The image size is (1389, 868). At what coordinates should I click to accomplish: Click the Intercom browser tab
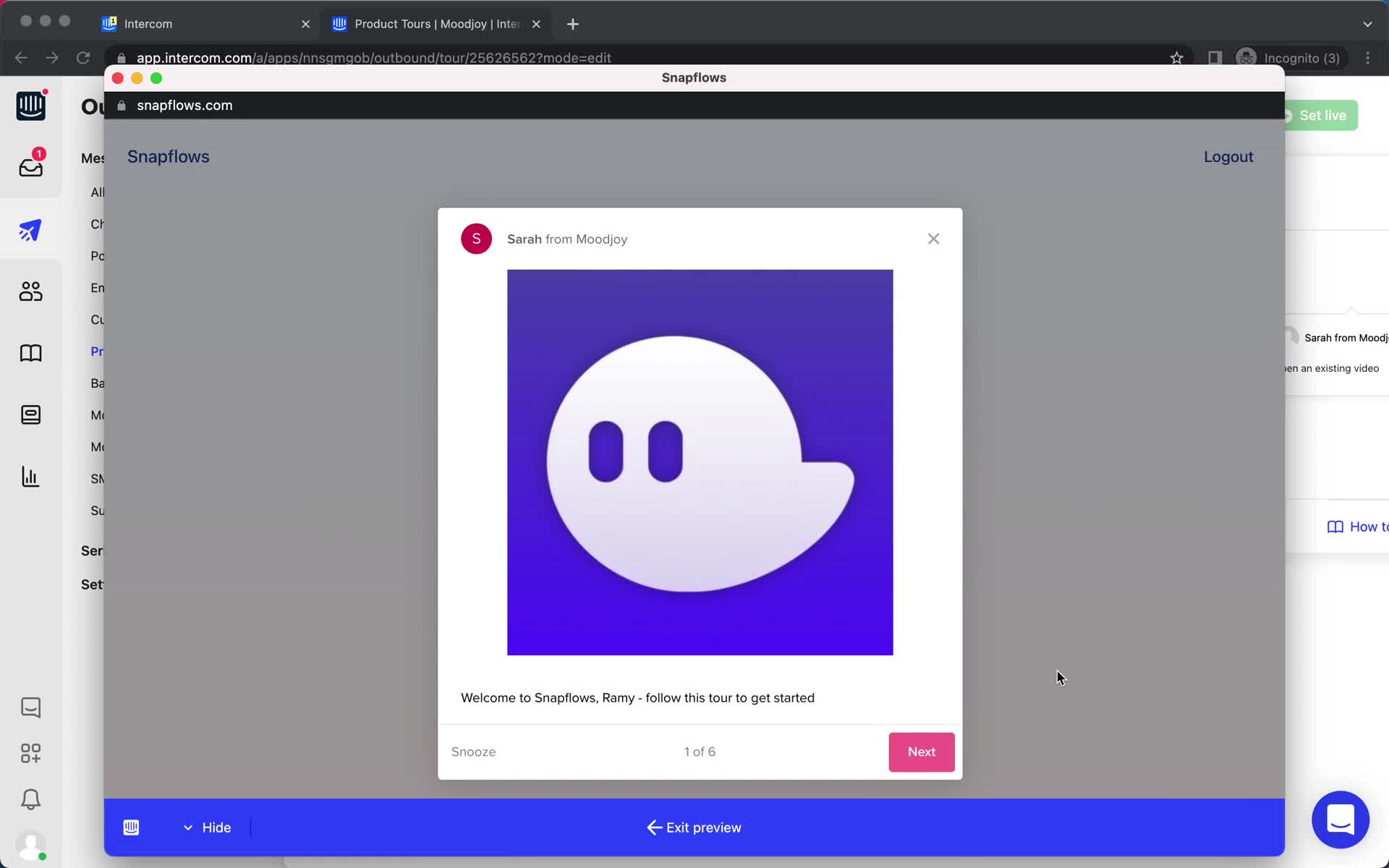click(x=206, y=23)
